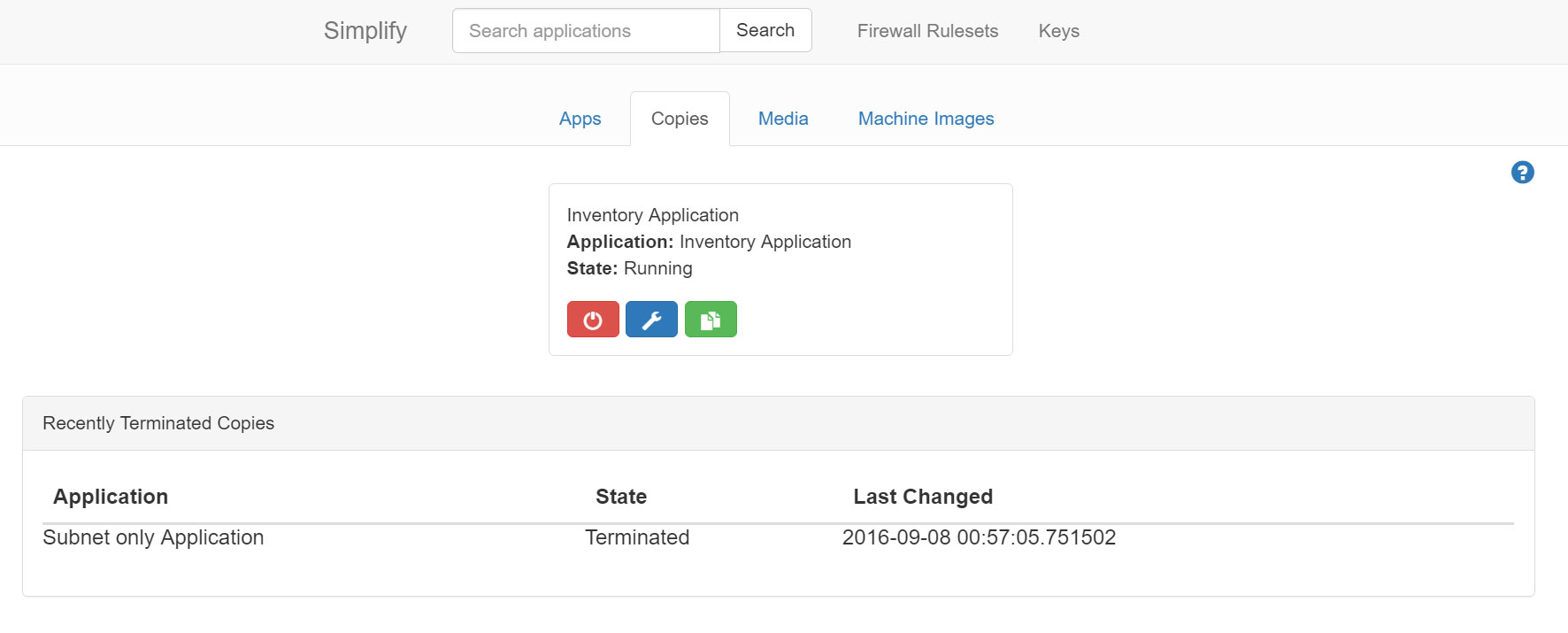Select the Subnet only Application row
Screen dimensions: 1568x633
point(153,537)
